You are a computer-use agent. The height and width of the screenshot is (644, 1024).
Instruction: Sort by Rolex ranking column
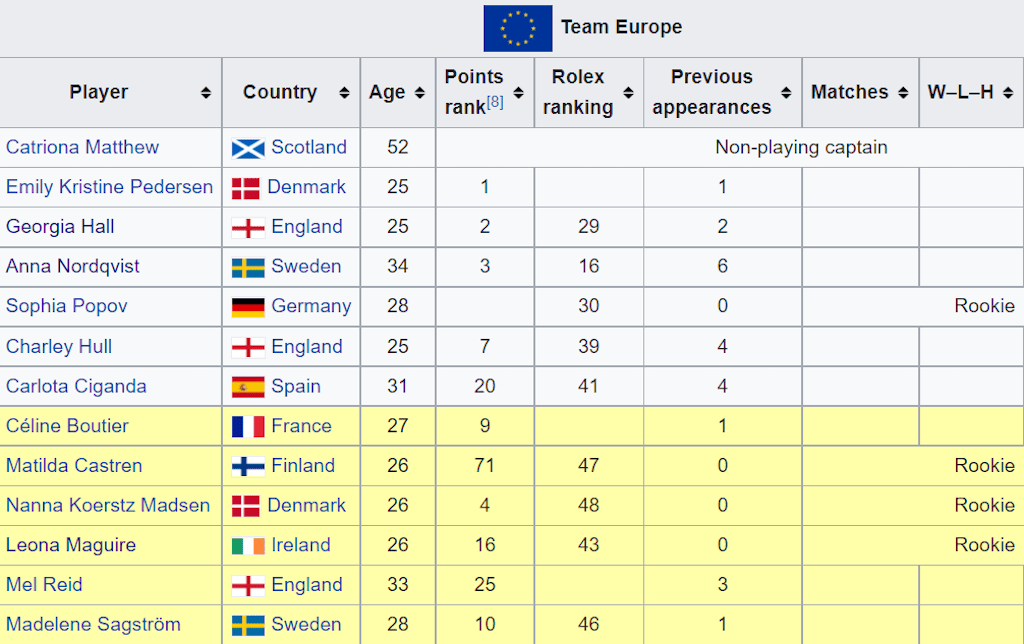click(x=628, y=93)
